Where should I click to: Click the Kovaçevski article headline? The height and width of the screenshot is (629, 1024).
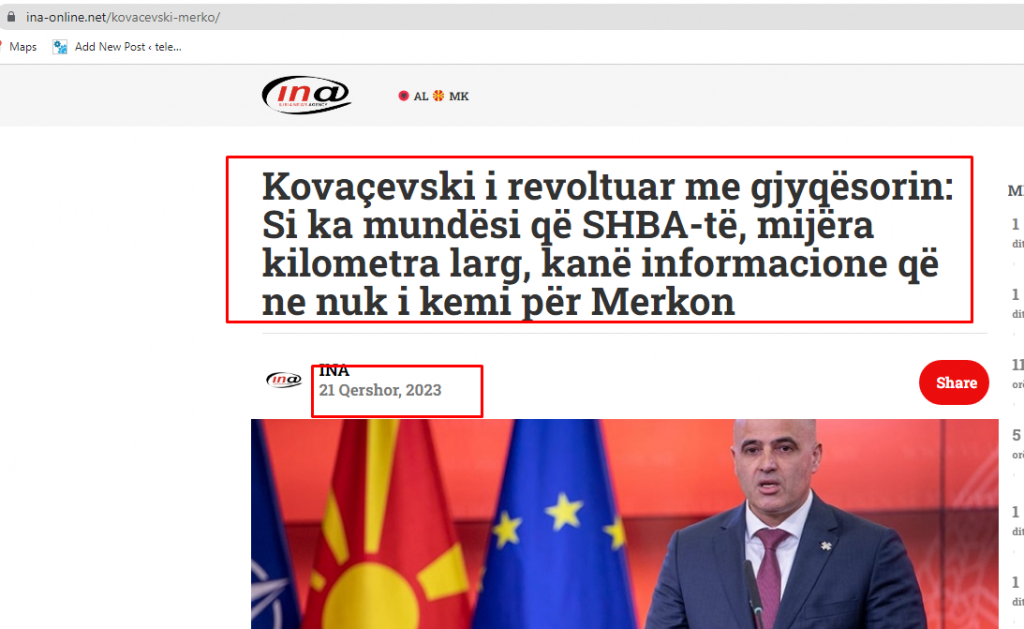click(x=607, y=244)
